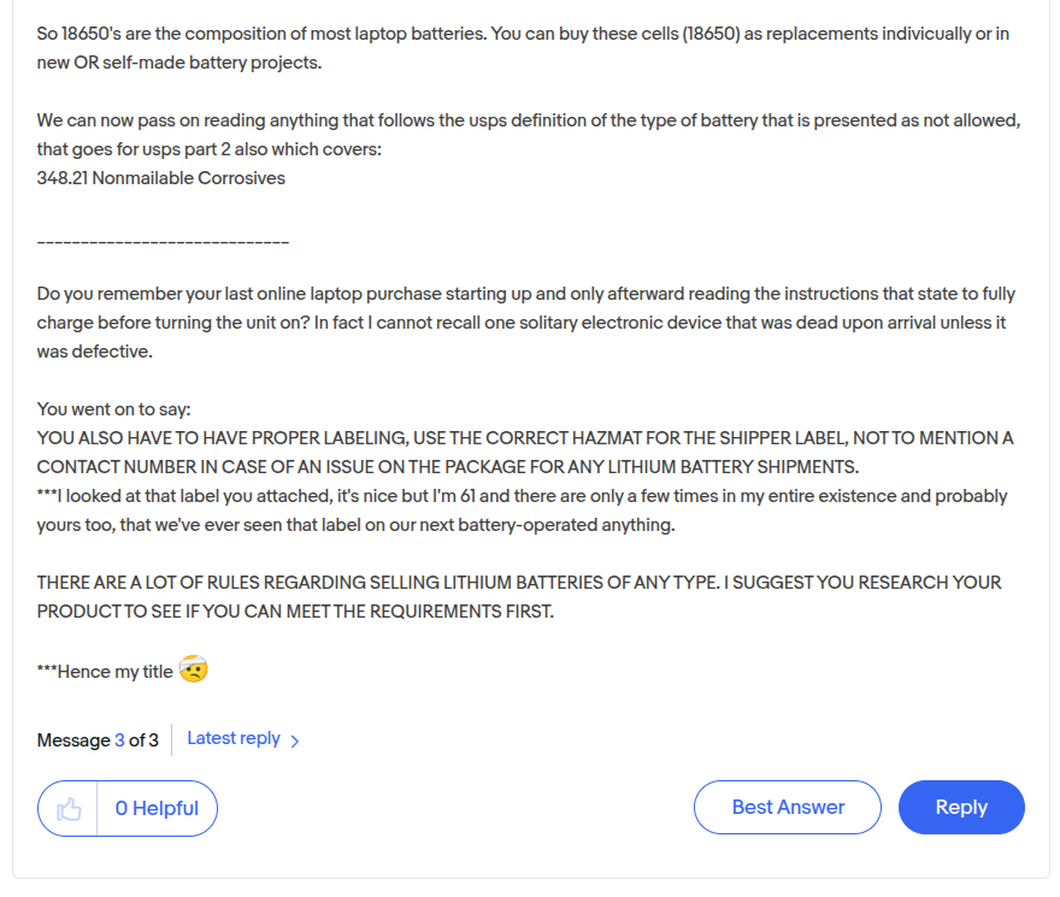Click the 'THERE ARE A LOT OF RULES' paragraph
The height and width of the screenshot is (897, 1060).
pyautogui.click(x=519, y=597)
